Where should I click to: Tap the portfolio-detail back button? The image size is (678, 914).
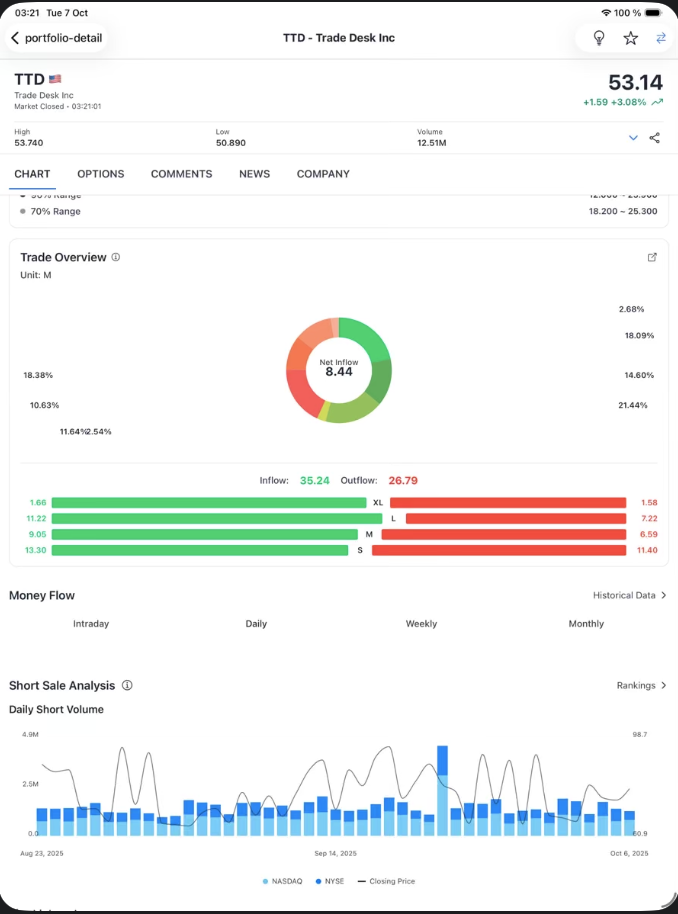click(x=57, y=38)
